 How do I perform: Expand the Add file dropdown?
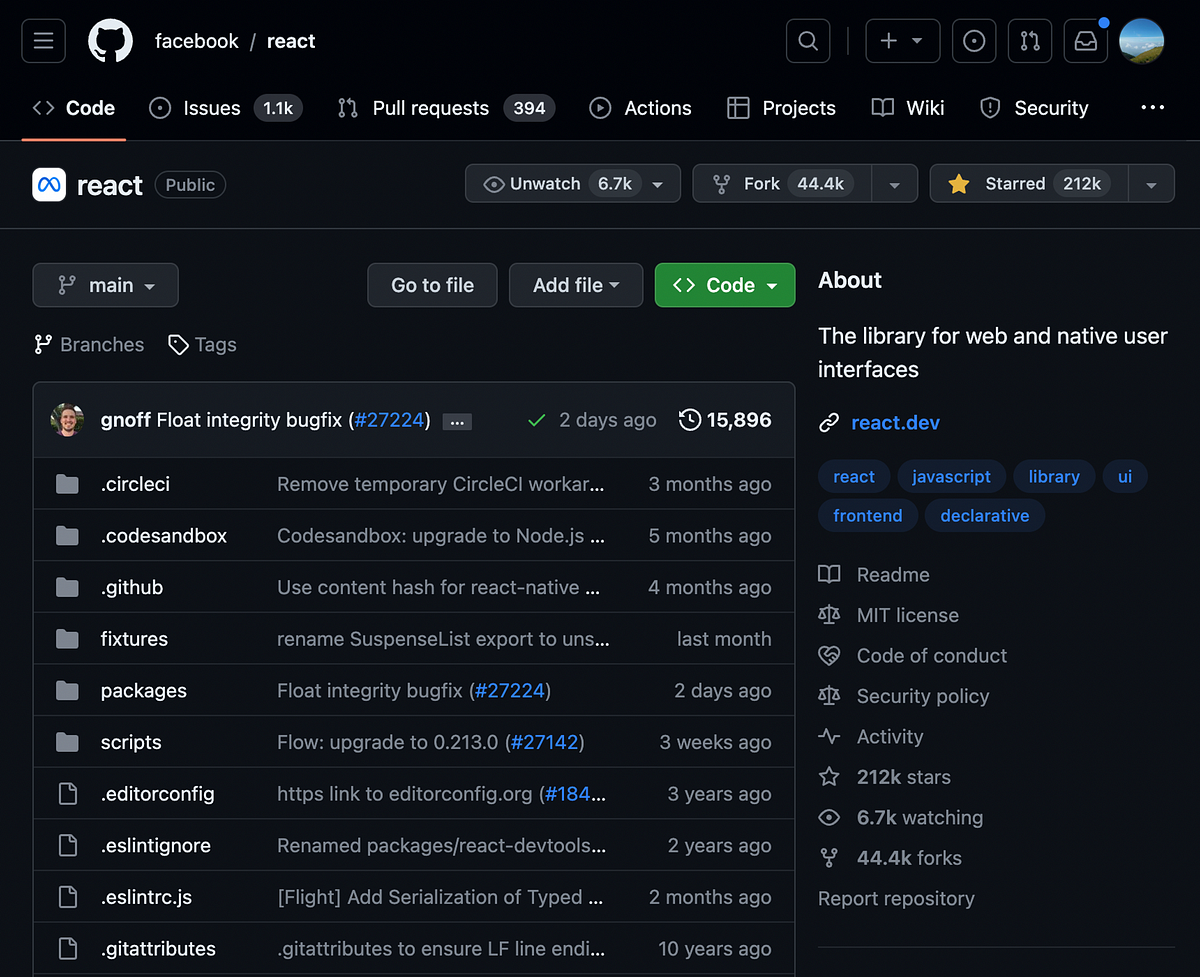coord(575,285)
